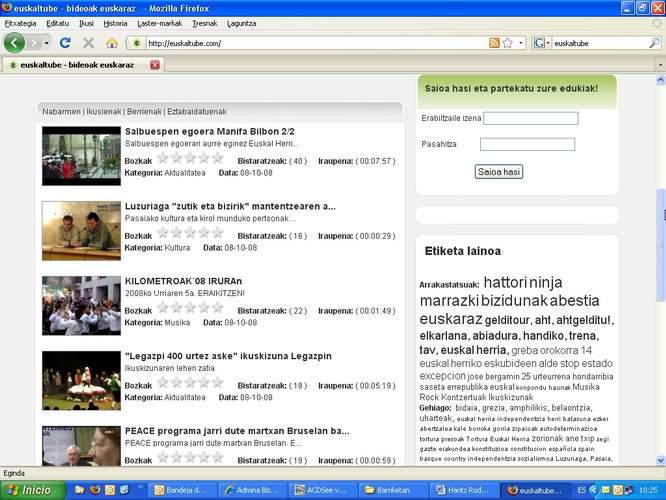
Task: Open the Fitxategia menu
Action: [x=20, y=23]
